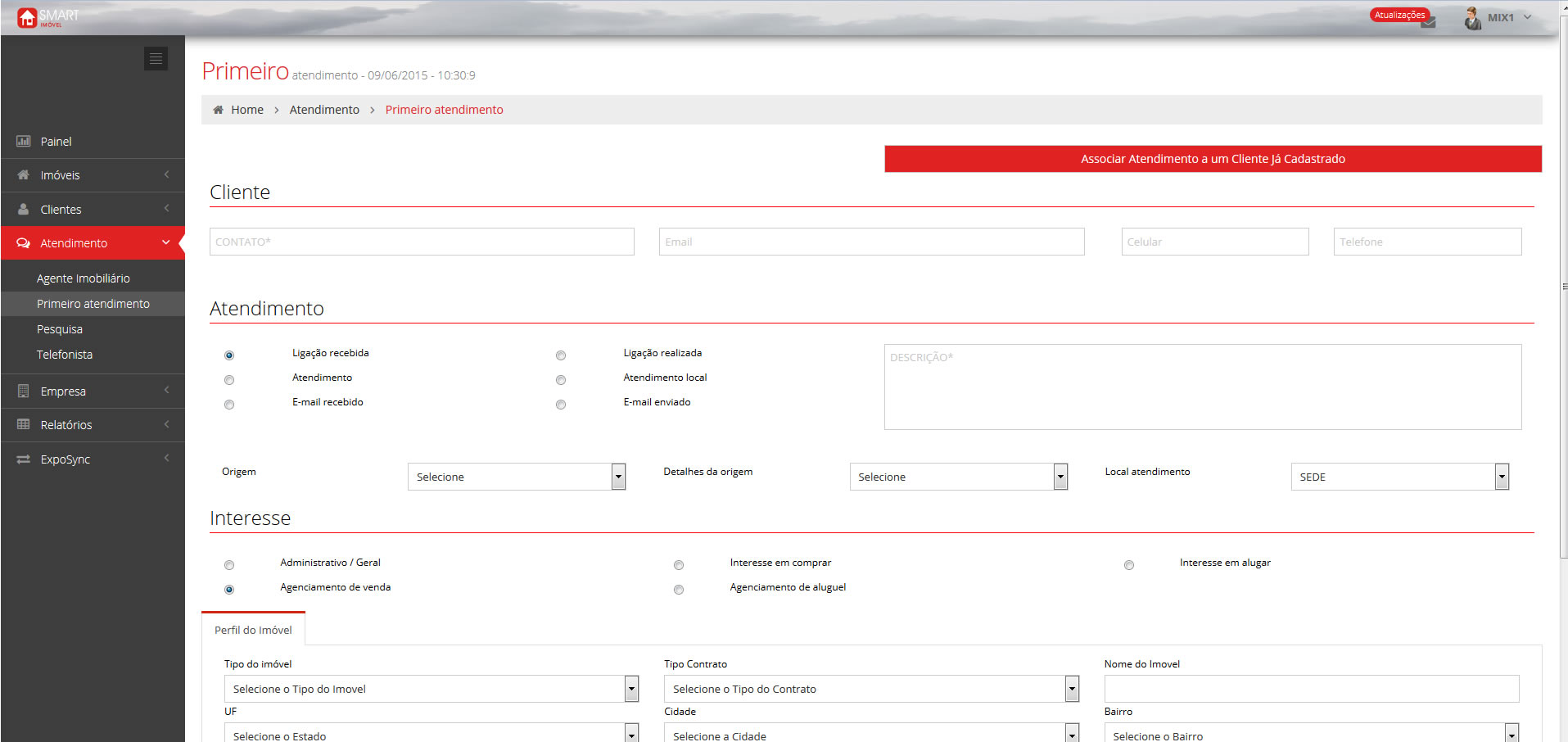Select the E-mail recebido radio option
The width and height of the screenshot is (1568, 742).
point(229,405)
